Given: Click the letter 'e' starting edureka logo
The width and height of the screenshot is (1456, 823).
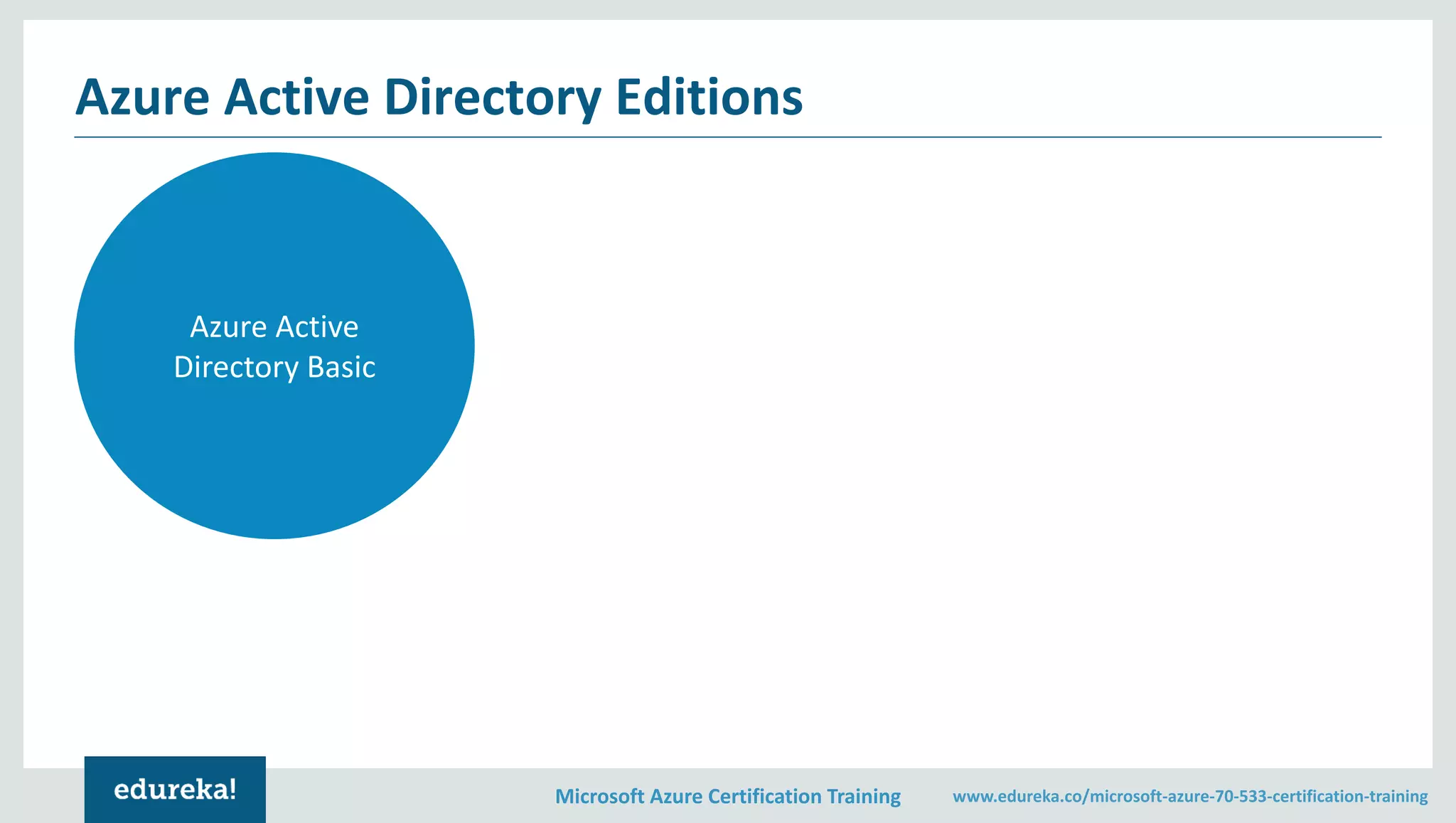Looking at the screenshot, I should [x=122, y=790].
